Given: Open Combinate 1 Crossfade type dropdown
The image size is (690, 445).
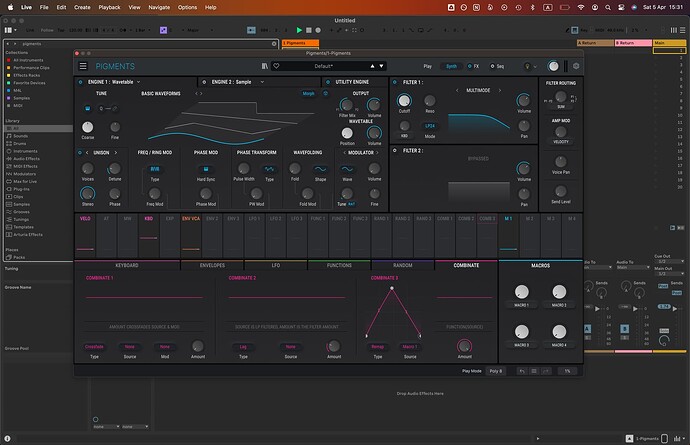Looking at the screenshot, I should (94, 345).
